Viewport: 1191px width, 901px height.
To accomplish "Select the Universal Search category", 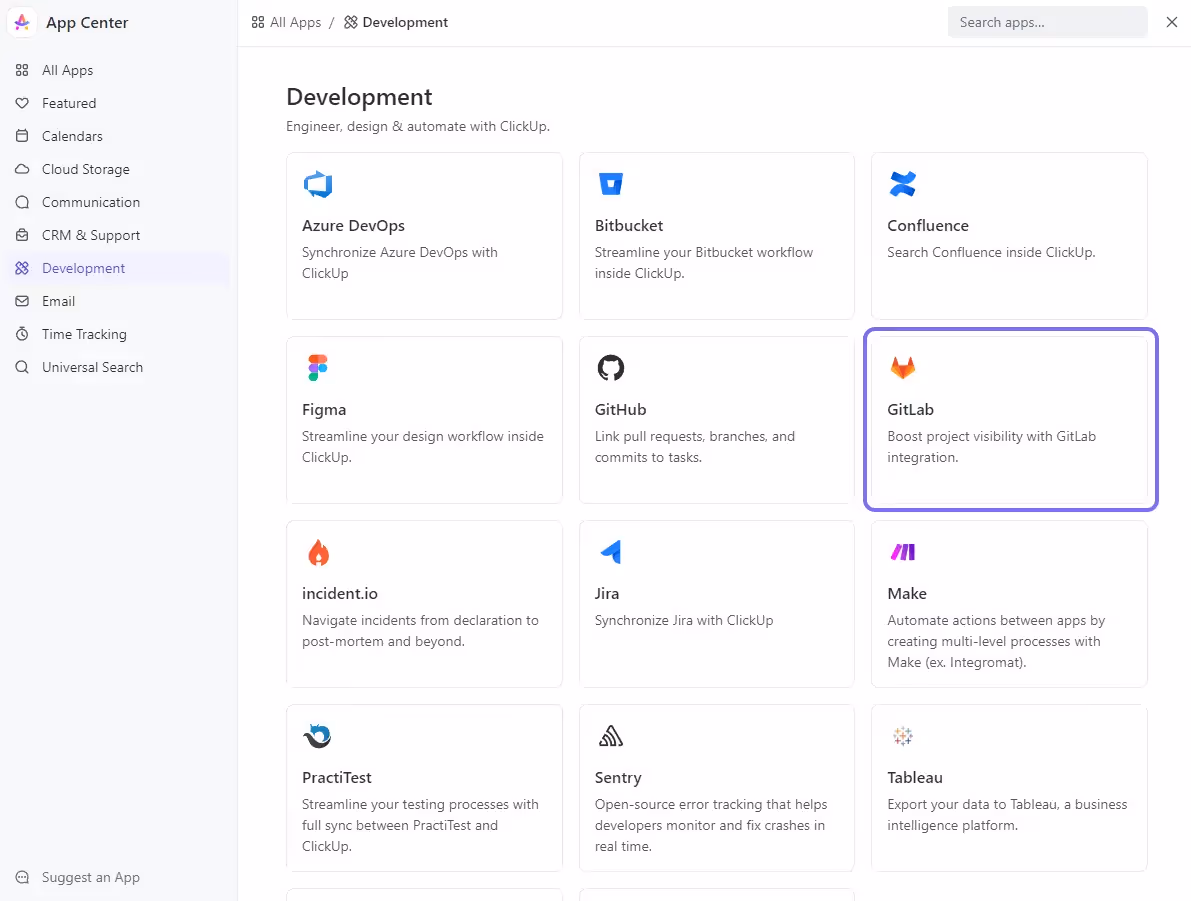I will click(x=92, y=368).
